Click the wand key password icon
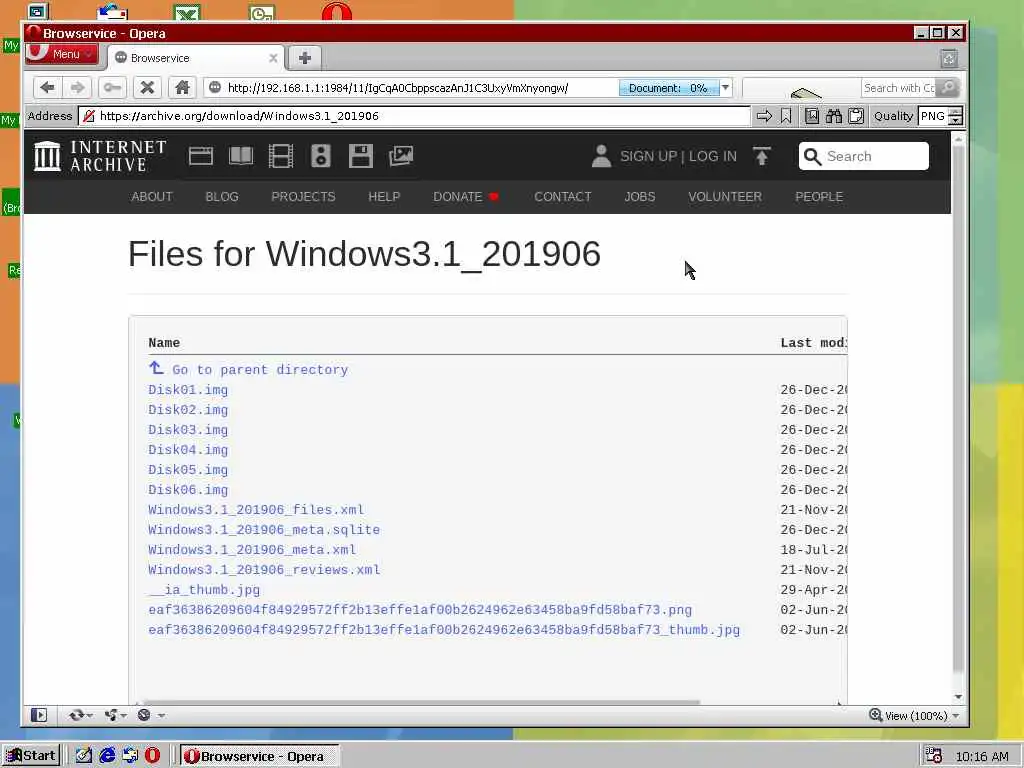1024x768 pixels. pos(112,88)
